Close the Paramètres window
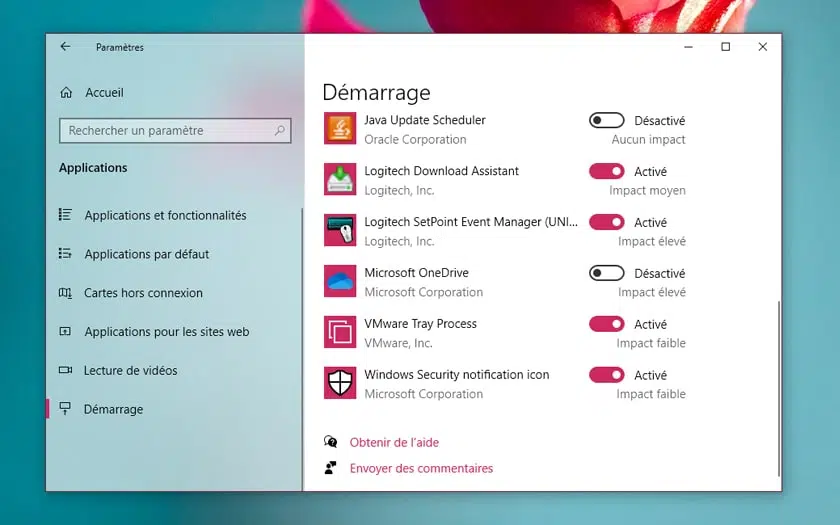 coord(763,47)
